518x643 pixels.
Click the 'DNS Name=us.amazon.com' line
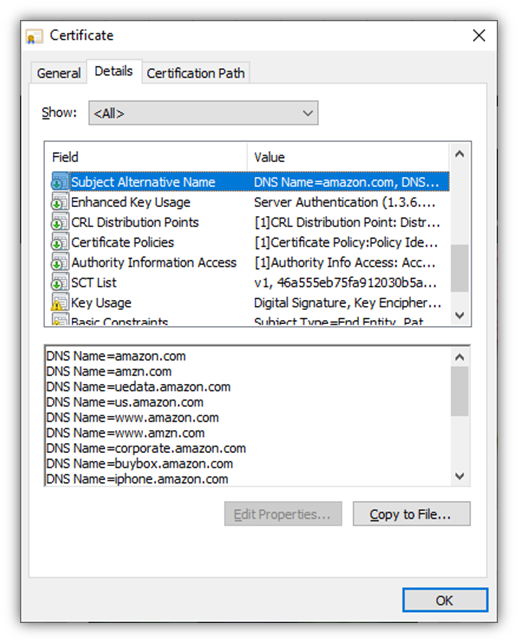125,402
